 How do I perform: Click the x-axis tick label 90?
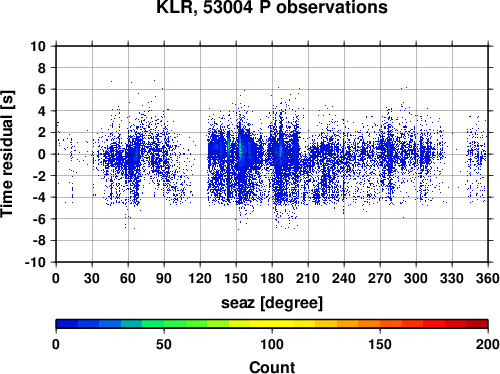[x=164, y=278]
